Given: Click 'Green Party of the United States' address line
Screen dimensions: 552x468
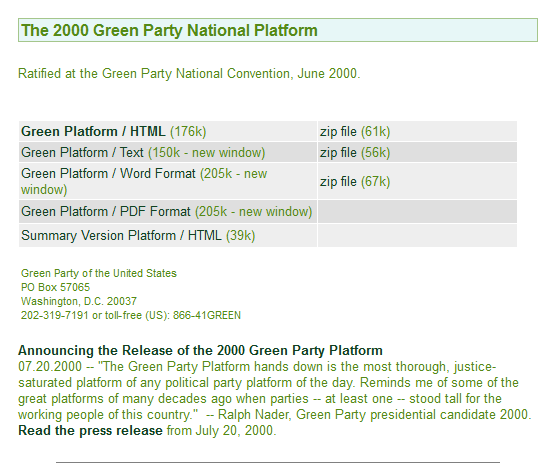Looking at the screenshot, I should tap(99, 273).
